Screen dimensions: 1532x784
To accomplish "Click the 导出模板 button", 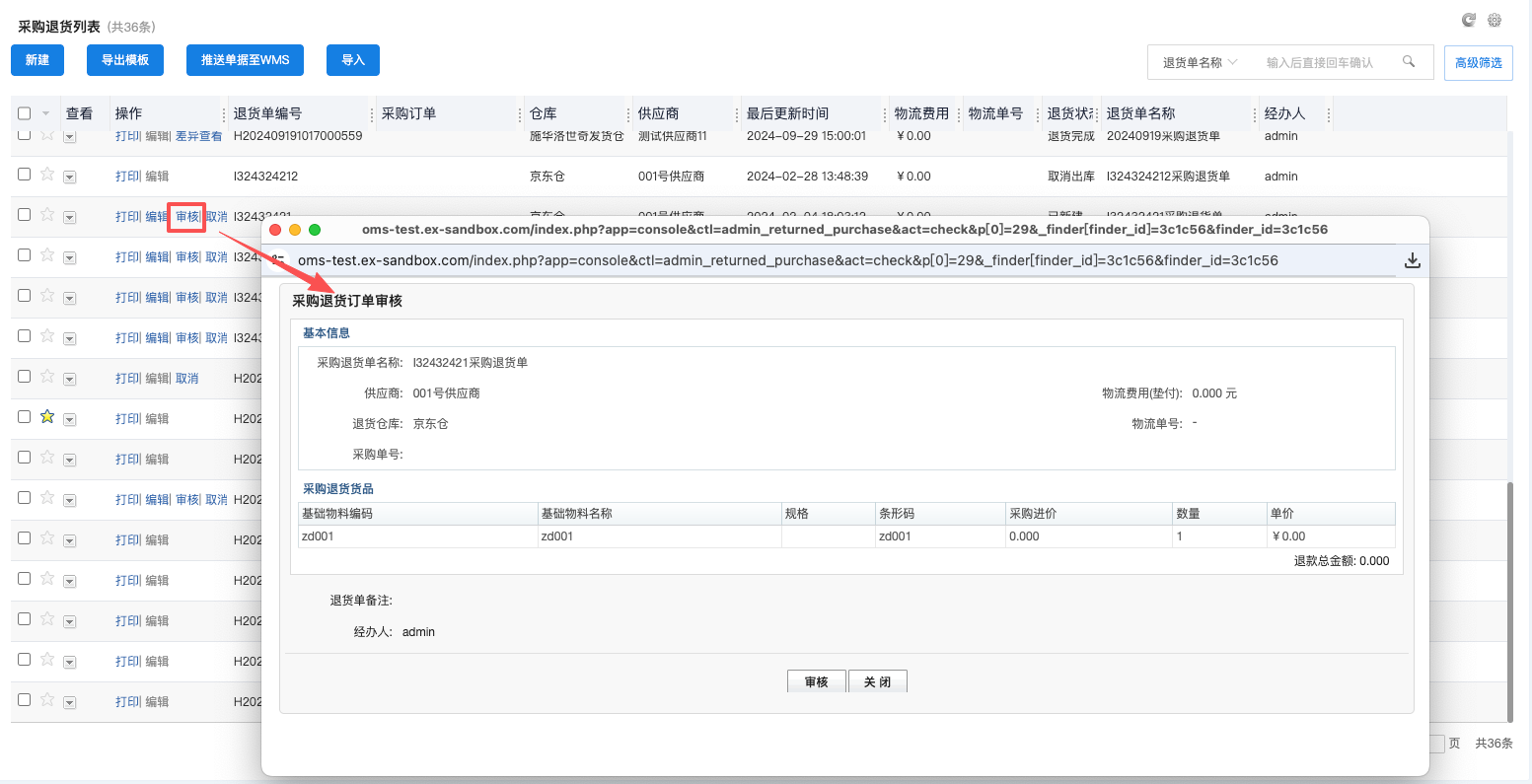I will [125, 60].
